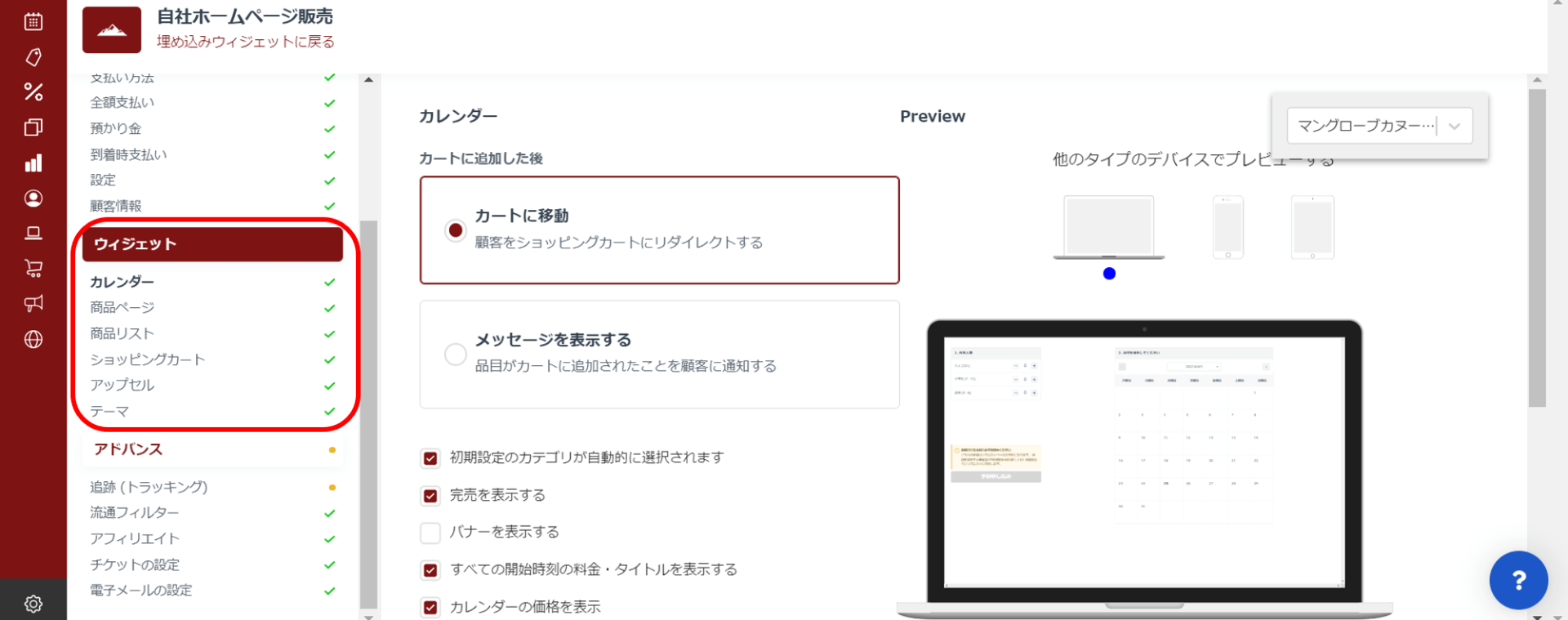
Task: Enable the バナーを表示する checkbox
Action: coord(430,533)
